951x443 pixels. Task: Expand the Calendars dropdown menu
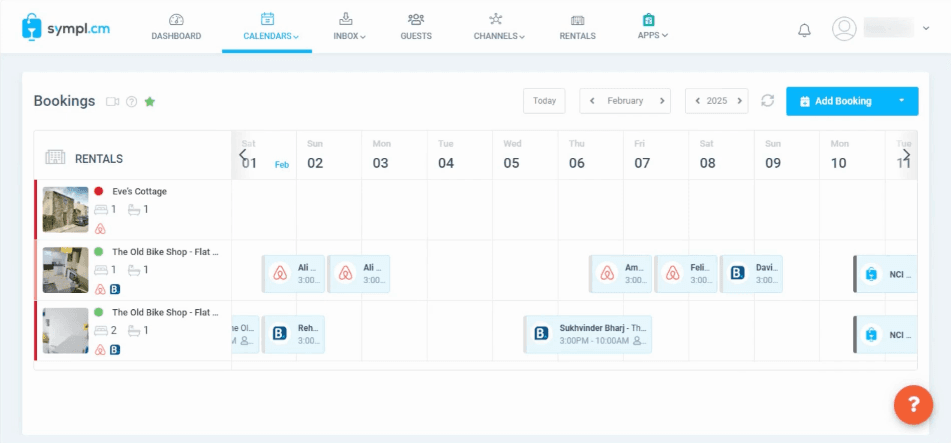(271, 27)
